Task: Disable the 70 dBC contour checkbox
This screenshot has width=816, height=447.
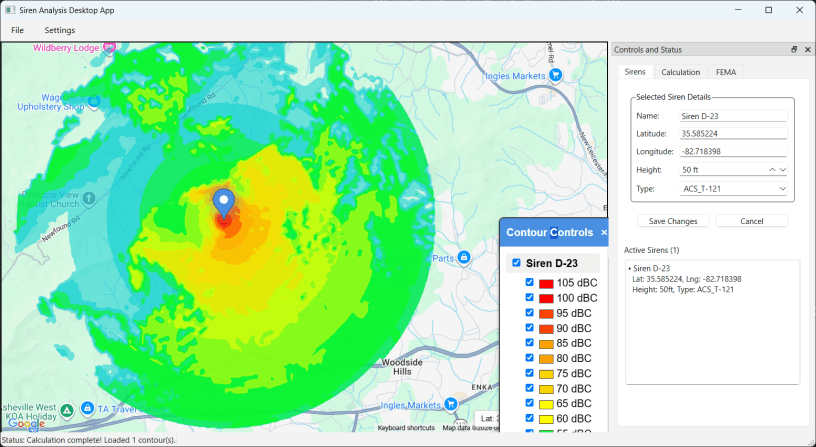Action: 529,388
